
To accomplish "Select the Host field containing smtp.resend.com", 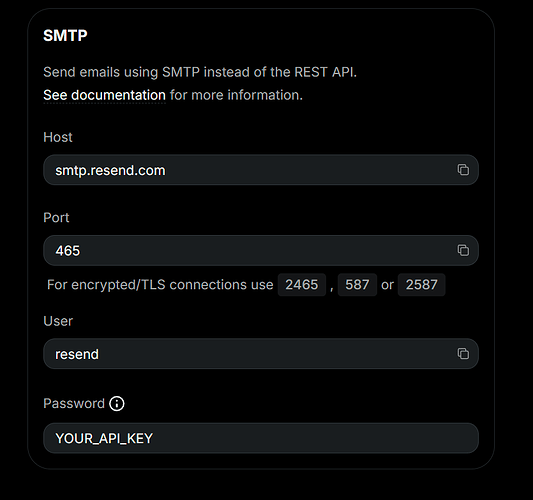I will pyautogui.click(x=261, y=170).
